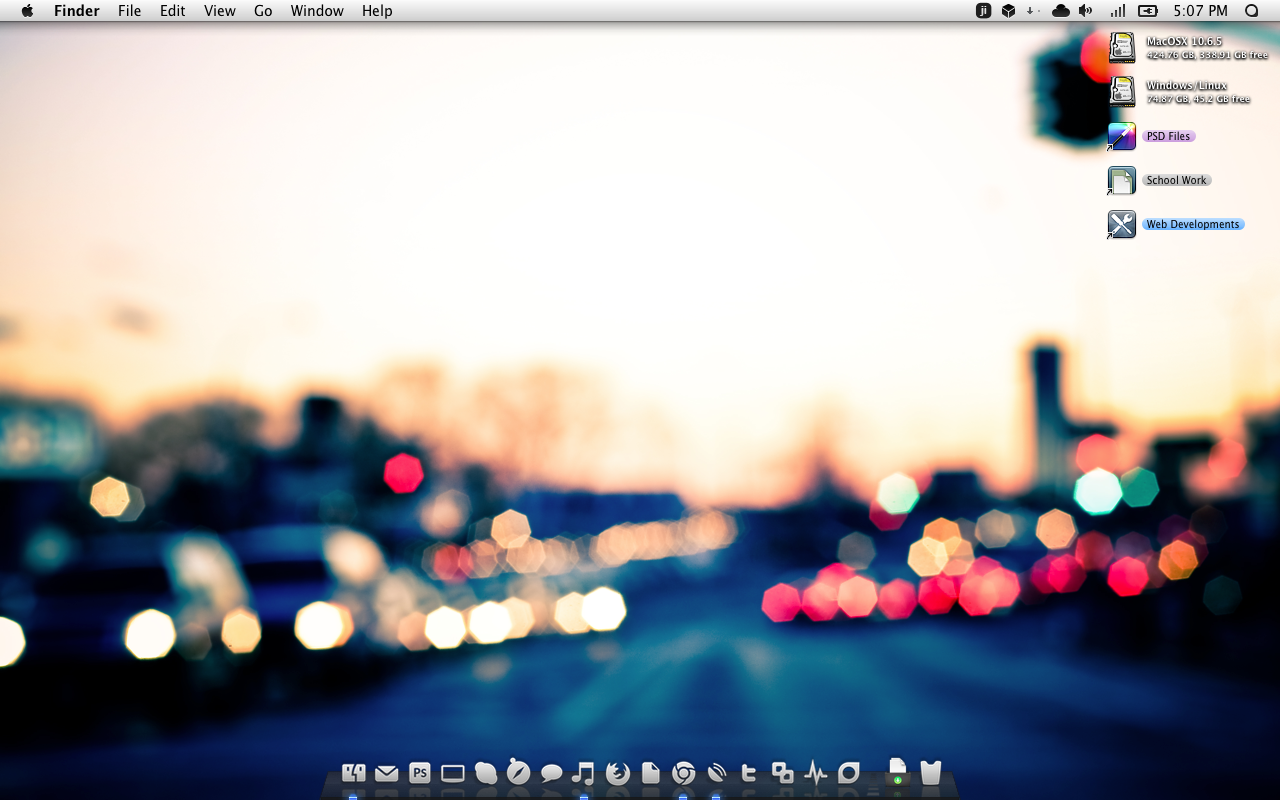Viewport: 1280px width, 800px height.
Task: Select the School Work folder alias
Action: (1122, 180)
